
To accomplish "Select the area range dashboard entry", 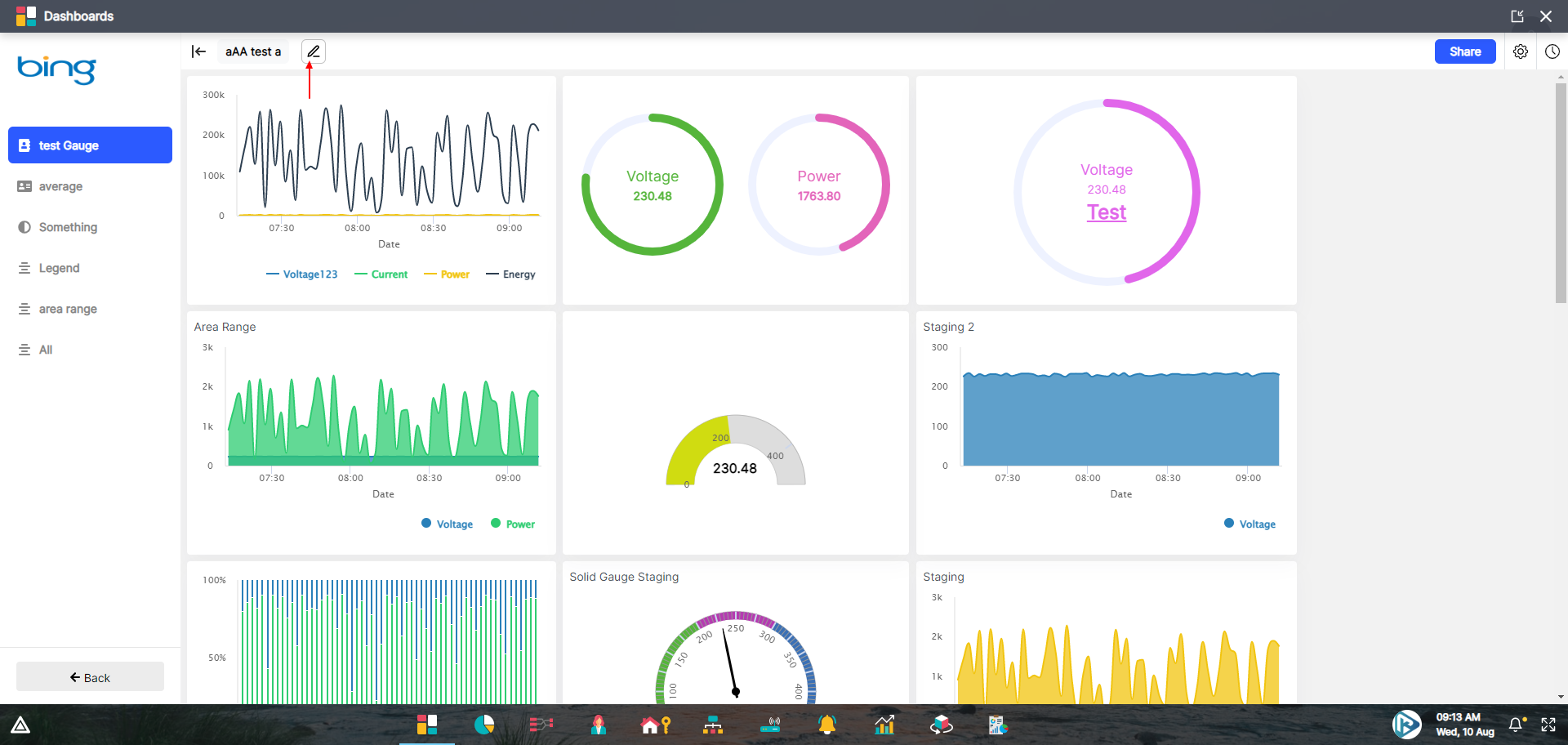I will (66, 309).
